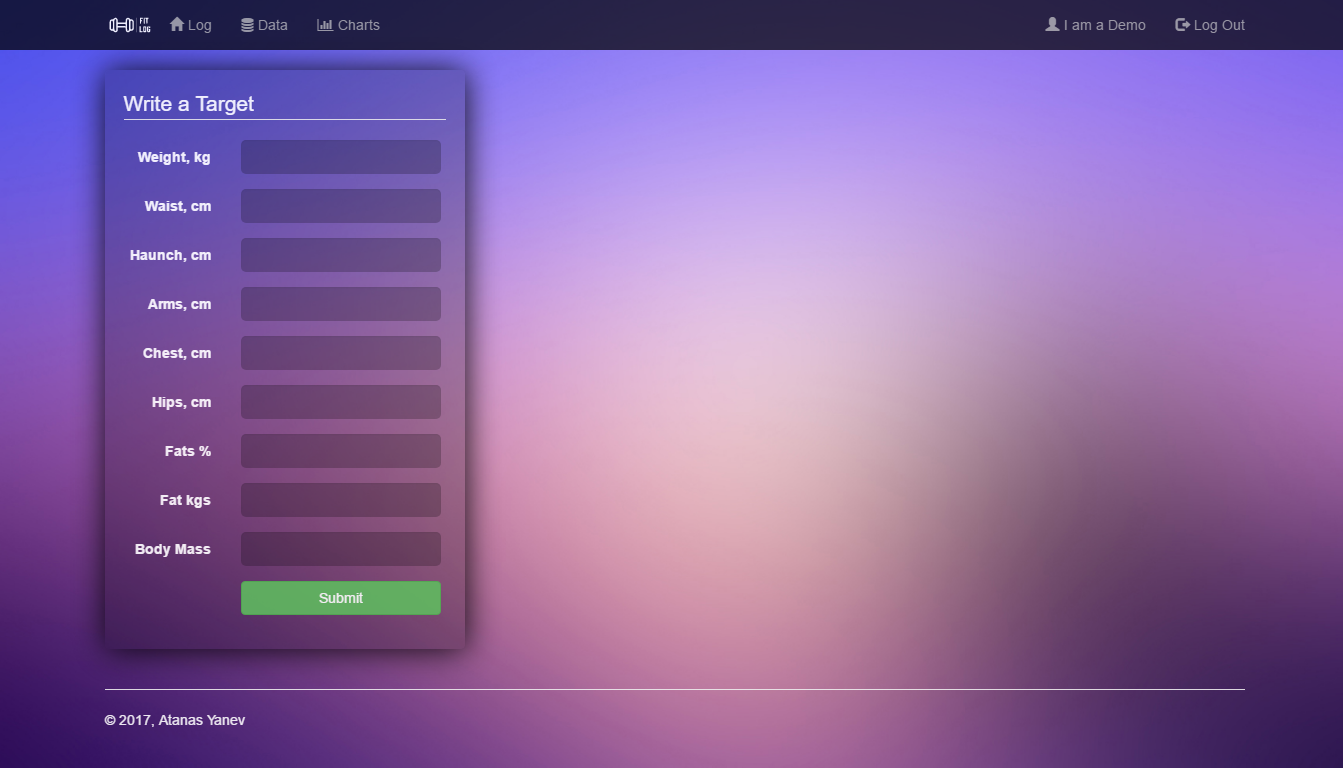This screenshot has width=1343, height=768.
Task: Submit the target form
Action: pyautogui.click(x=340, y=598)
